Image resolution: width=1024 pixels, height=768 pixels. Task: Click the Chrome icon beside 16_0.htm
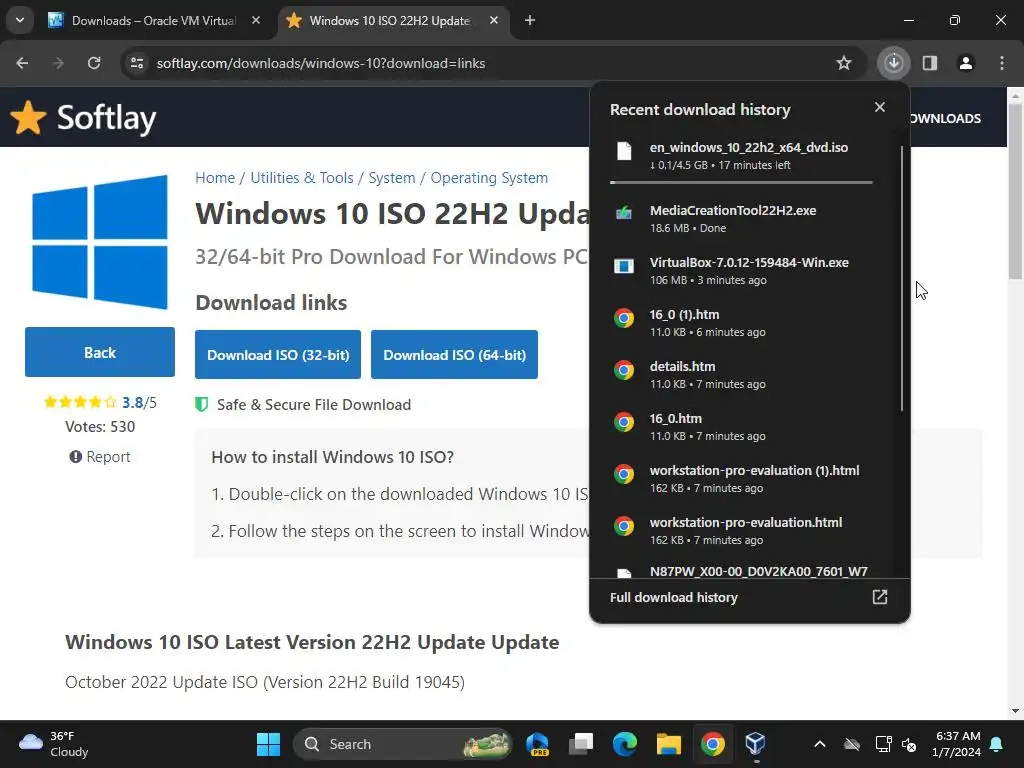coord(624,422)
